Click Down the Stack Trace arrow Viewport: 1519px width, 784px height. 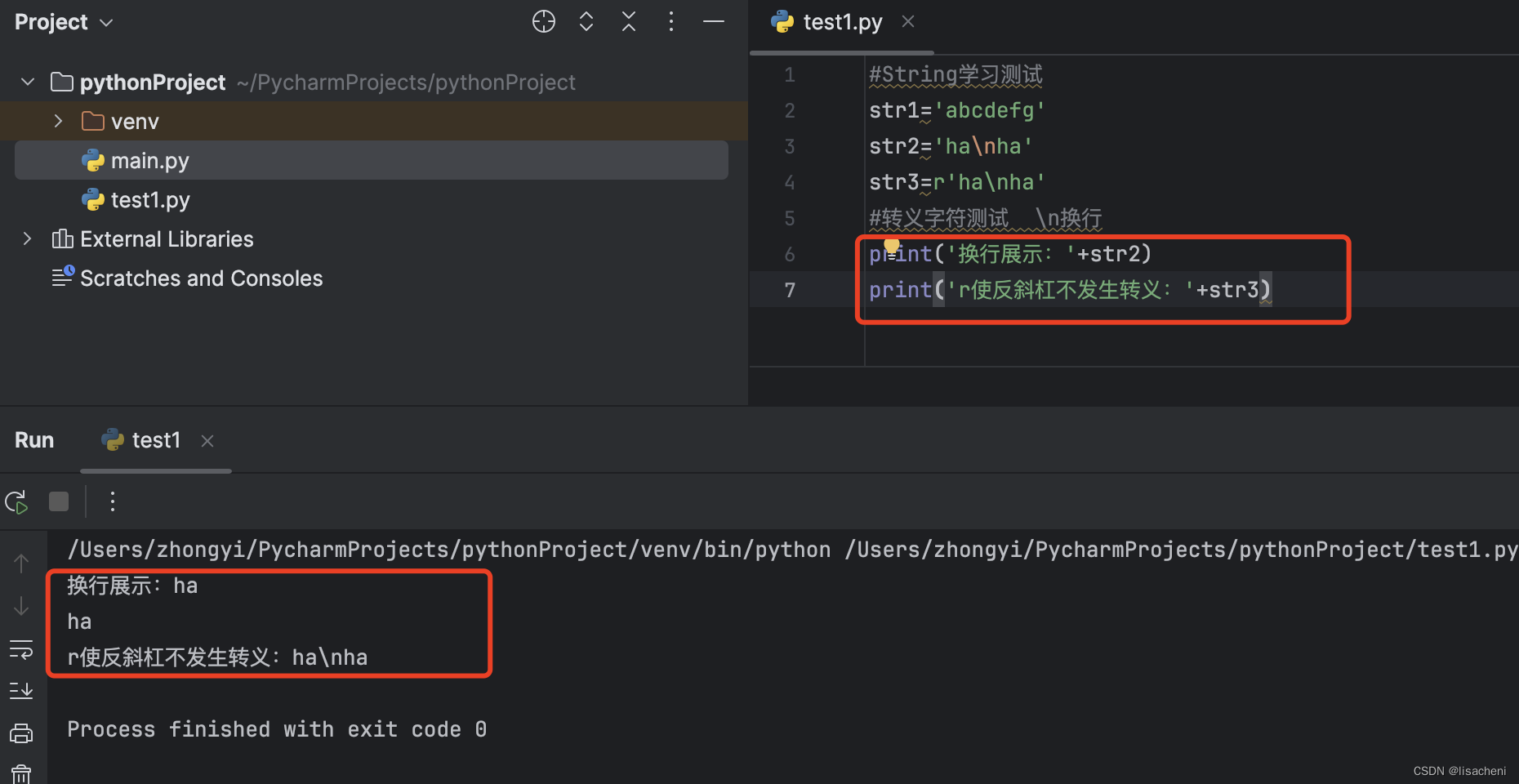pos(21,606)
